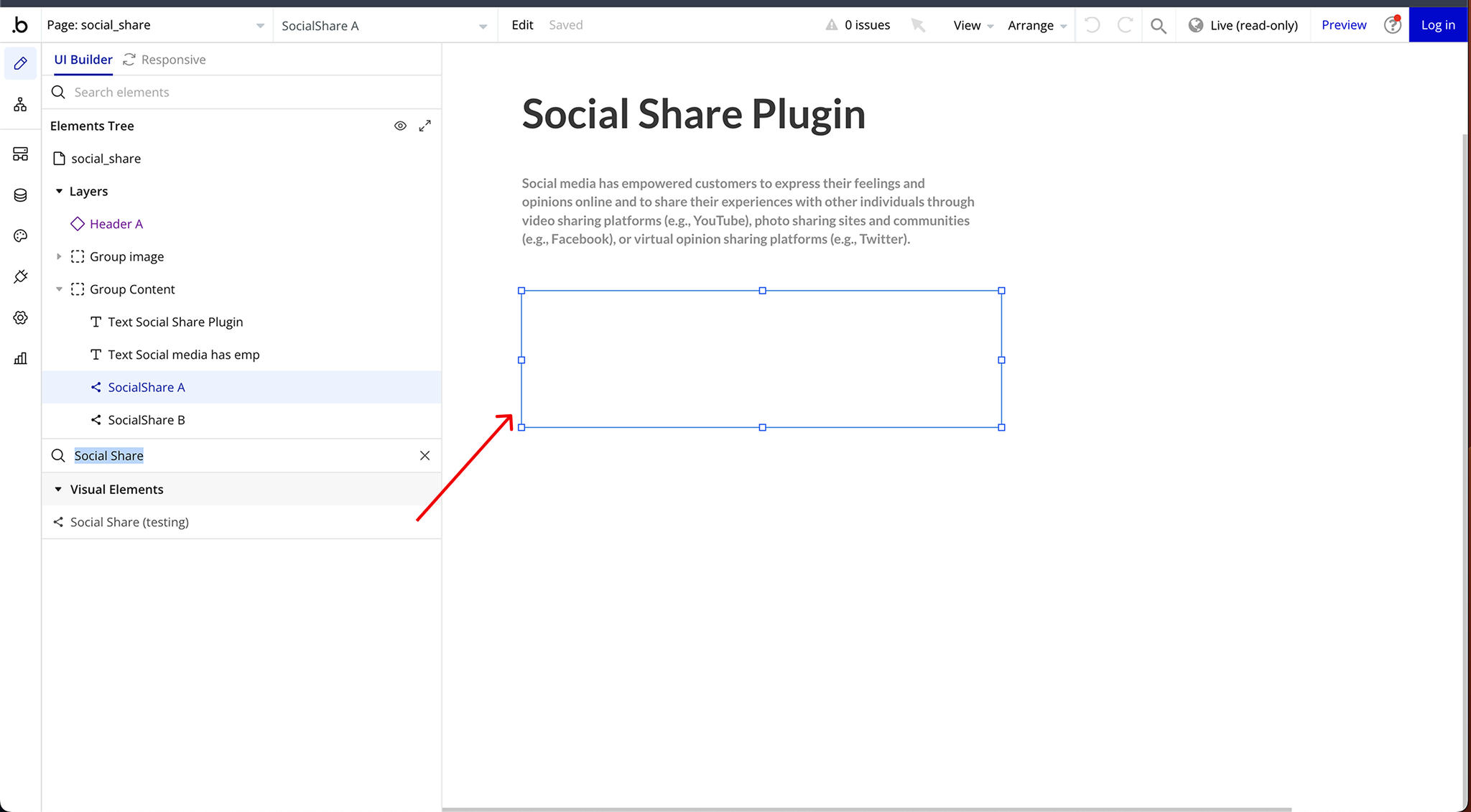
Task: Click the magnifier search icon in top bar
Action: [x=1158, y=26]
